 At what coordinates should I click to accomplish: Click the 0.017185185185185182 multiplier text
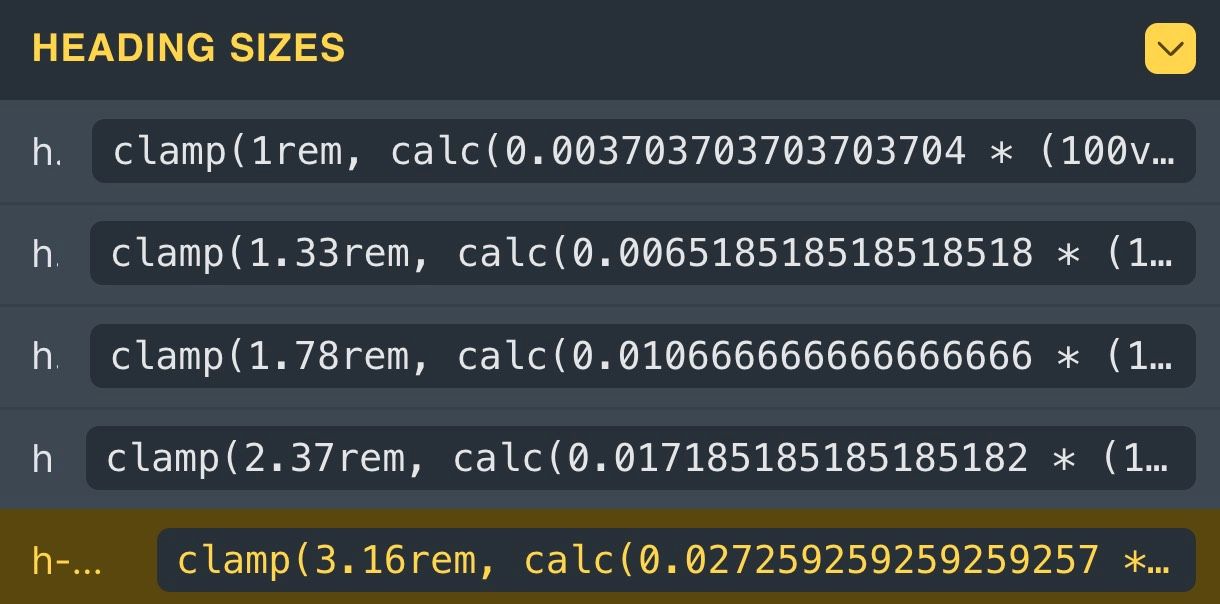pos(797,458)
